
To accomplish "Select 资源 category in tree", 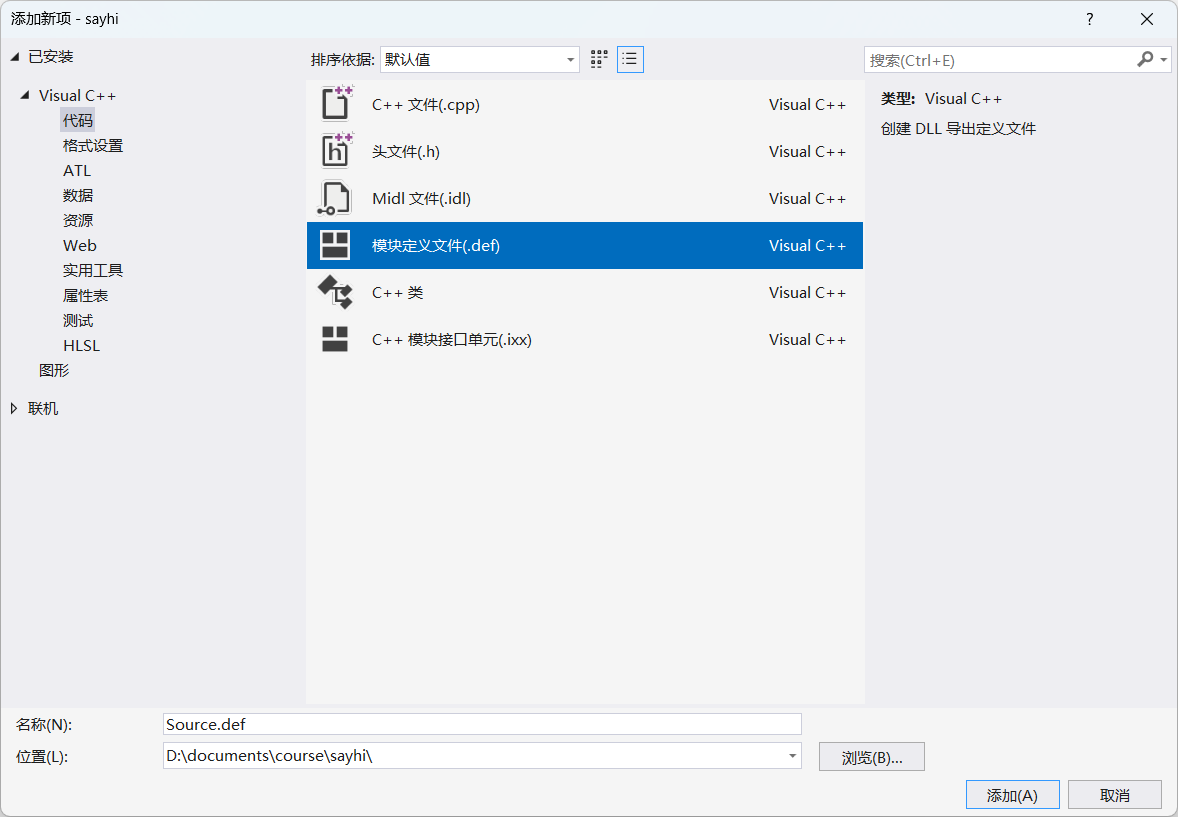I will click(77, 220).
